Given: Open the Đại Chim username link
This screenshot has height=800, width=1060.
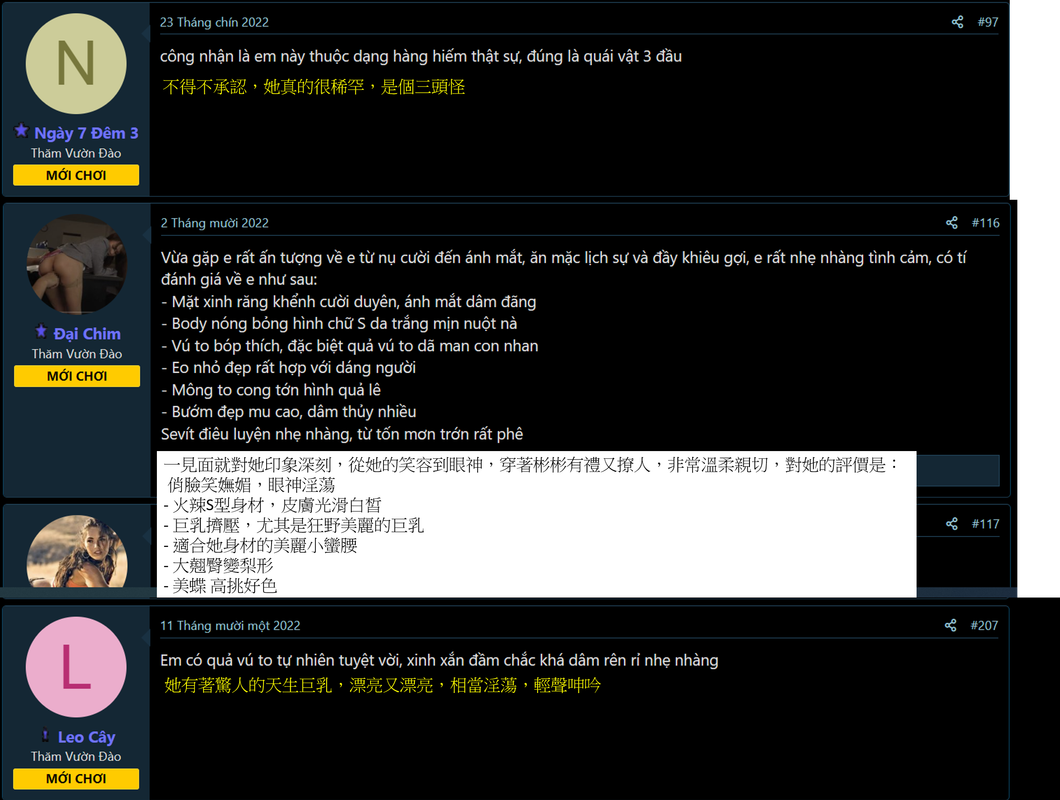Looking at the screenshot, I should (x=87, y=334).
